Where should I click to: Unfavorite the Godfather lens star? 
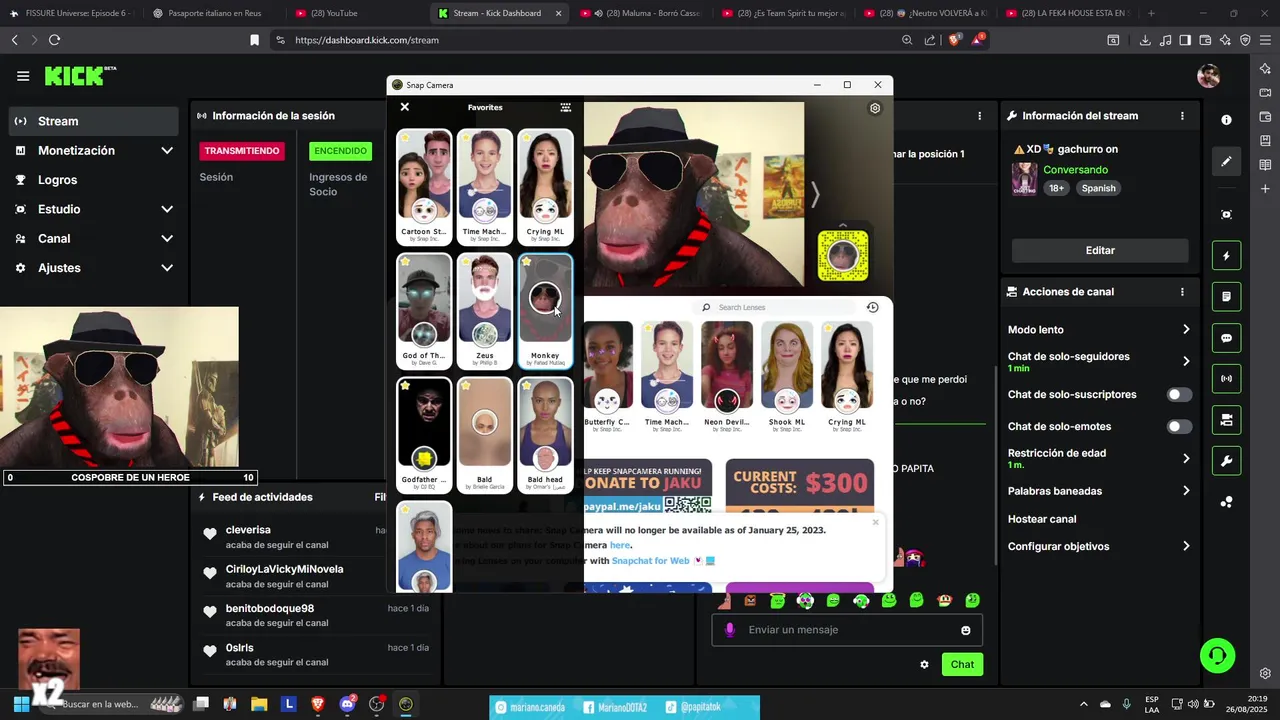coord(405,386)
